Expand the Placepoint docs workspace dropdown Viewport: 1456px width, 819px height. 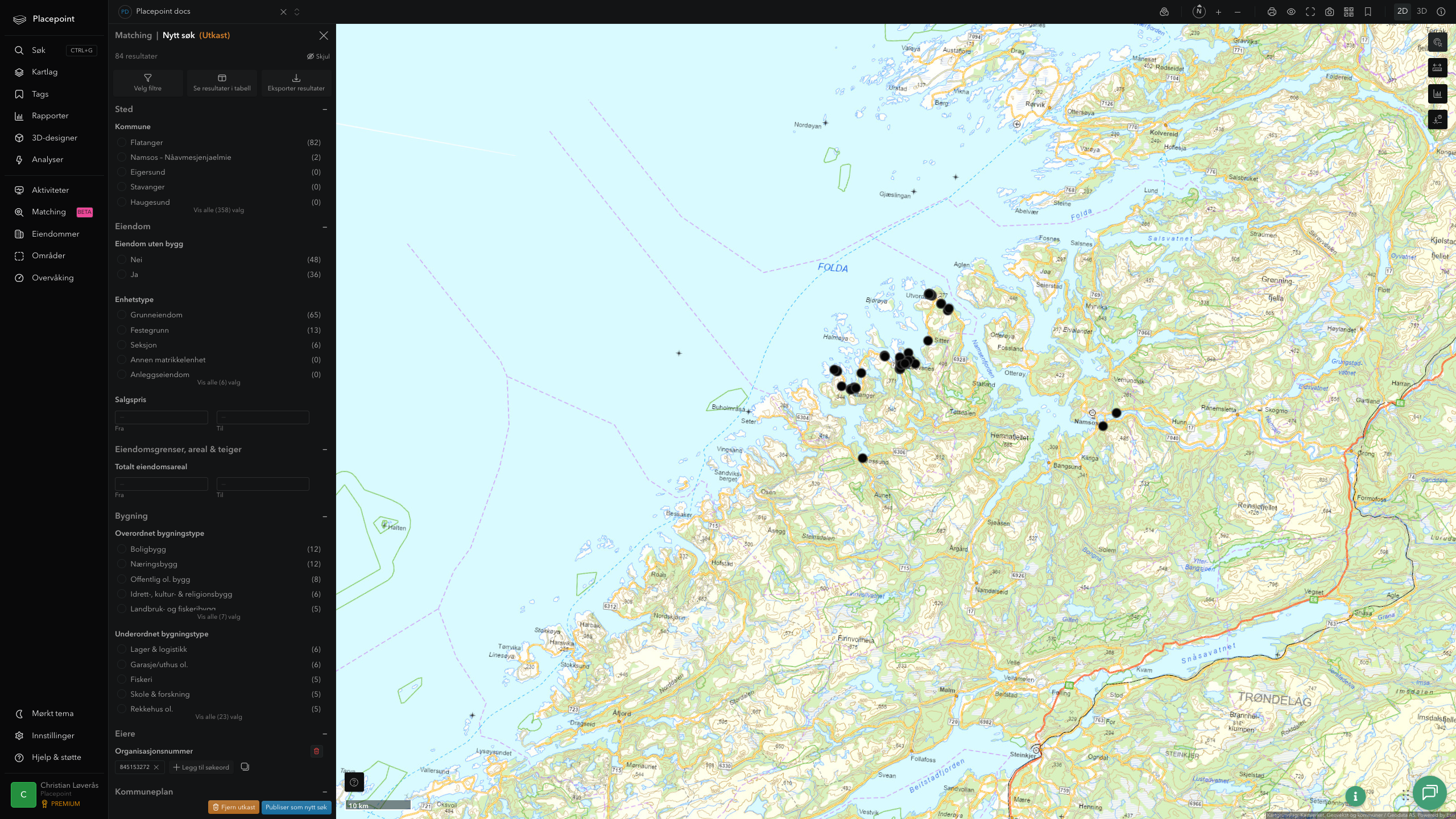(x=297, y=12)
